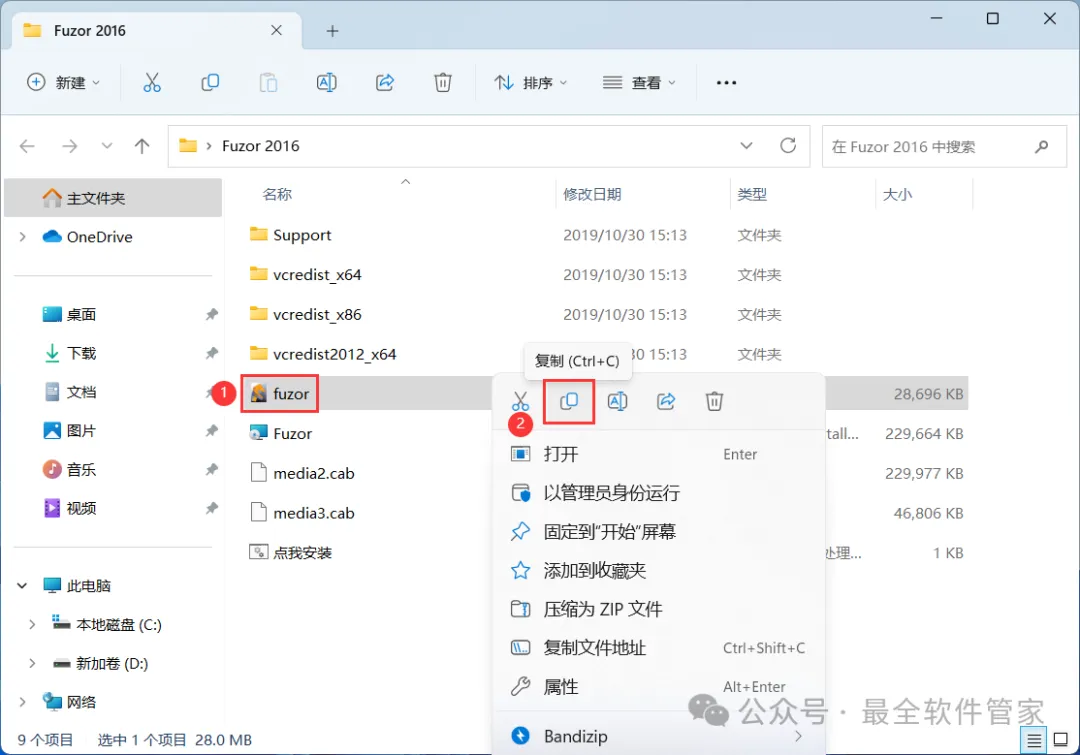Click the Cut scissors in the context menu
Viewport: 1080px width, 755px height.
(x=521, y=401)
